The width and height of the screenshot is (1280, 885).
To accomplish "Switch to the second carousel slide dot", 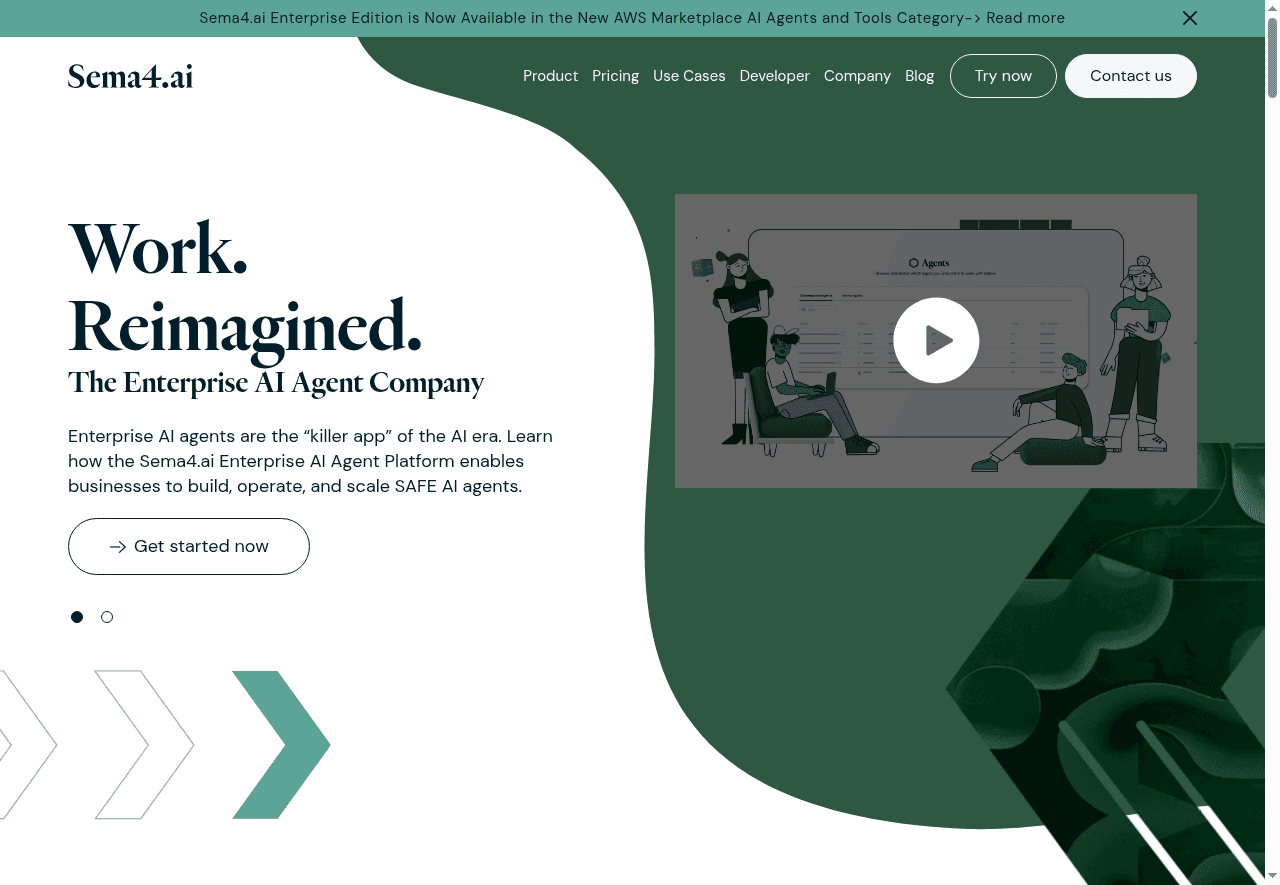I will coord(107,617).
